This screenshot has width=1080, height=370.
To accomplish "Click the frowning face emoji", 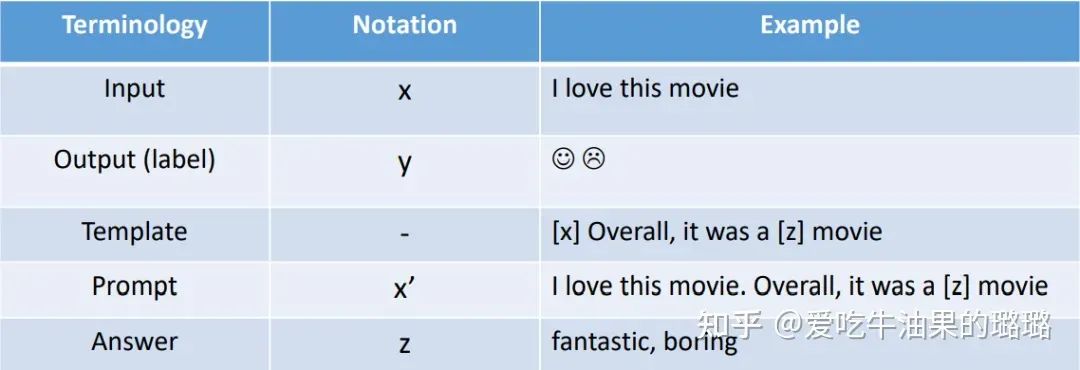I will click(593, 159).
